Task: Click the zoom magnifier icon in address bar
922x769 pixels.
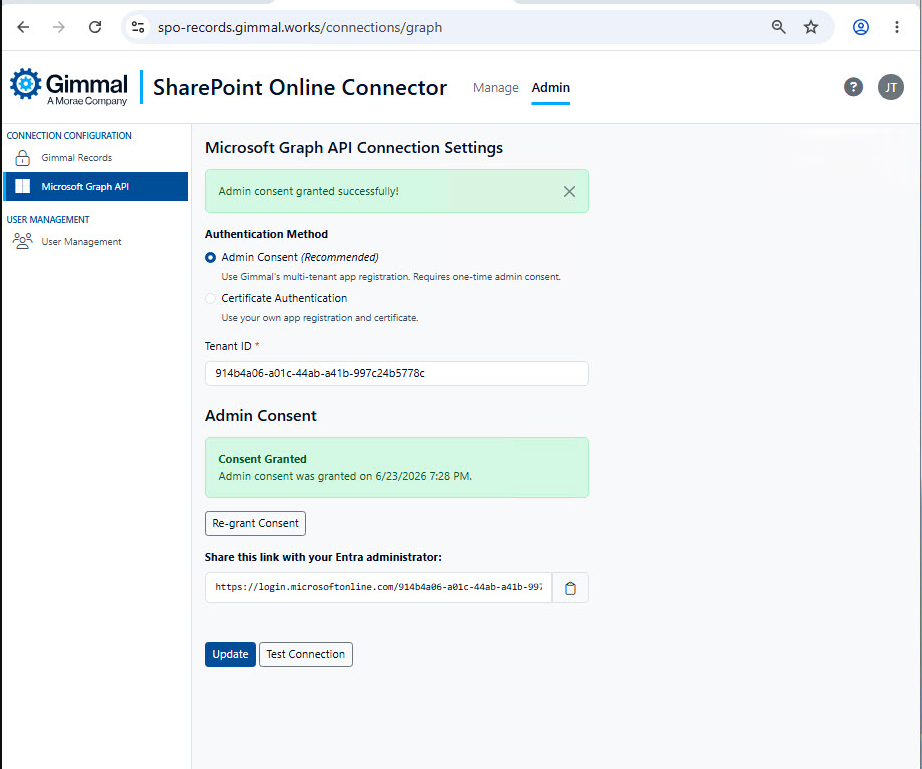Action: click(779, 27)
